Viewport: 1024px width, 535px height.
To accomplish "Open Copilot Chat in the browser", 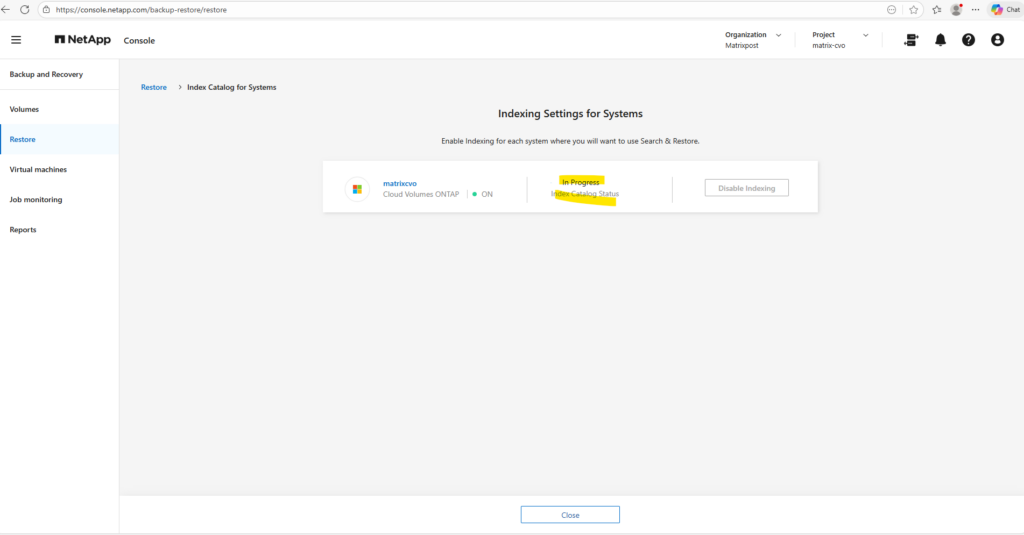I will pyautogui.click(x=1006, y=10).
